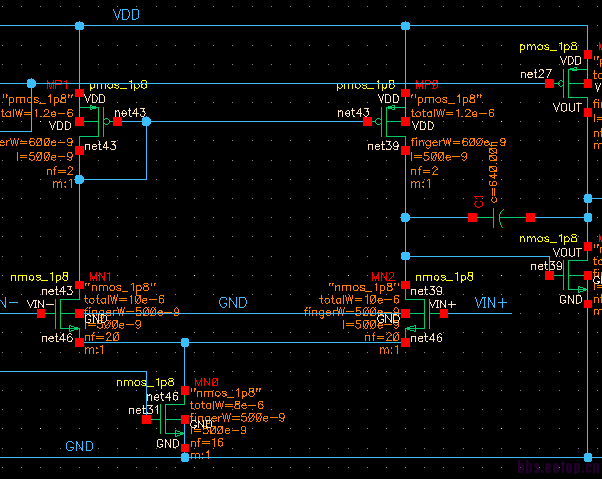The width and height of the screenshot is (602, 479).
Task: Select the C1 capacitor symbol
Action: pos(501,218)
